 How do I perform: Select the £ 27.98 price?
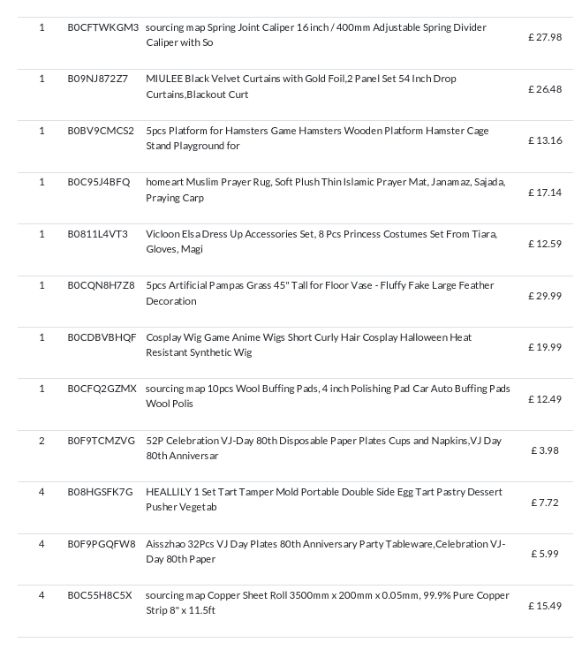[545, 37]
